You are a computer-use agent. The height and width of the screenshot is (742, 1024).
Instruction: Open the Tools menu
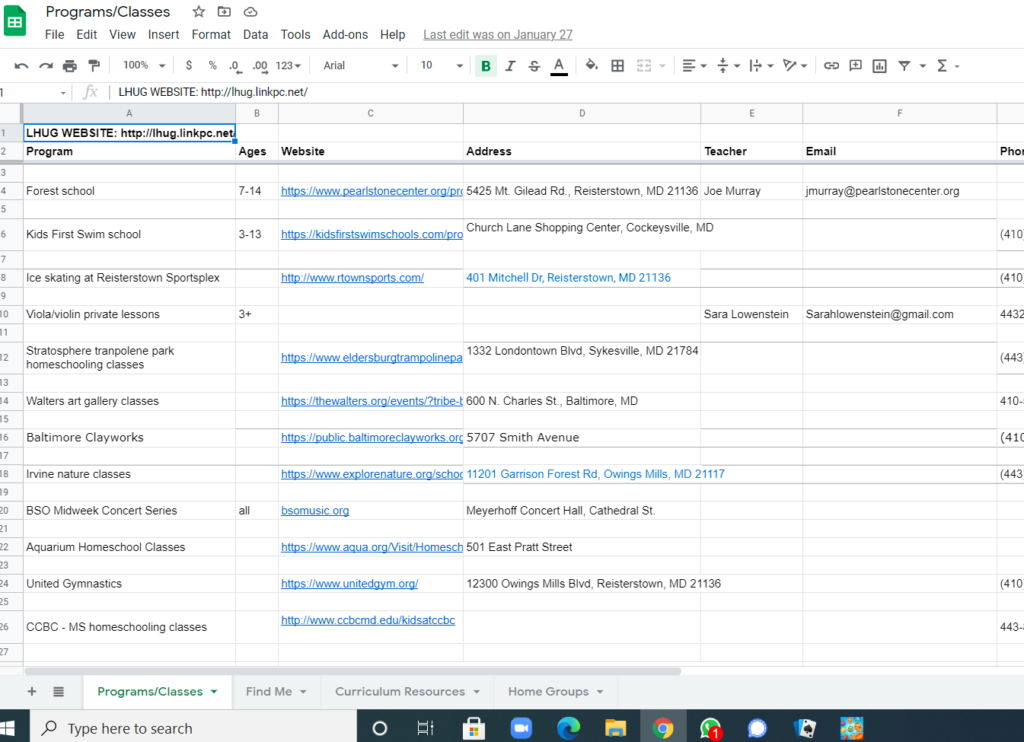point(295,35)
